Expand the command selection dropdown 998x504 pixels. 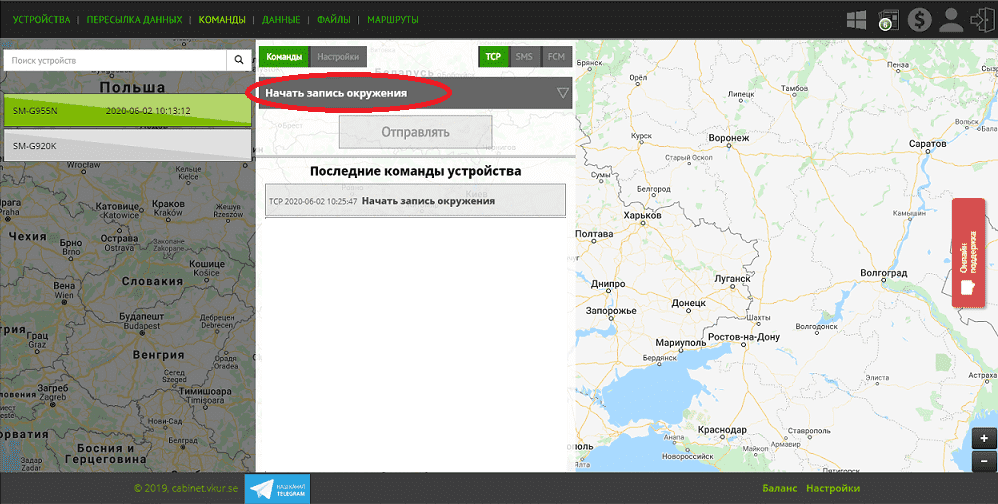coord(562,93)
